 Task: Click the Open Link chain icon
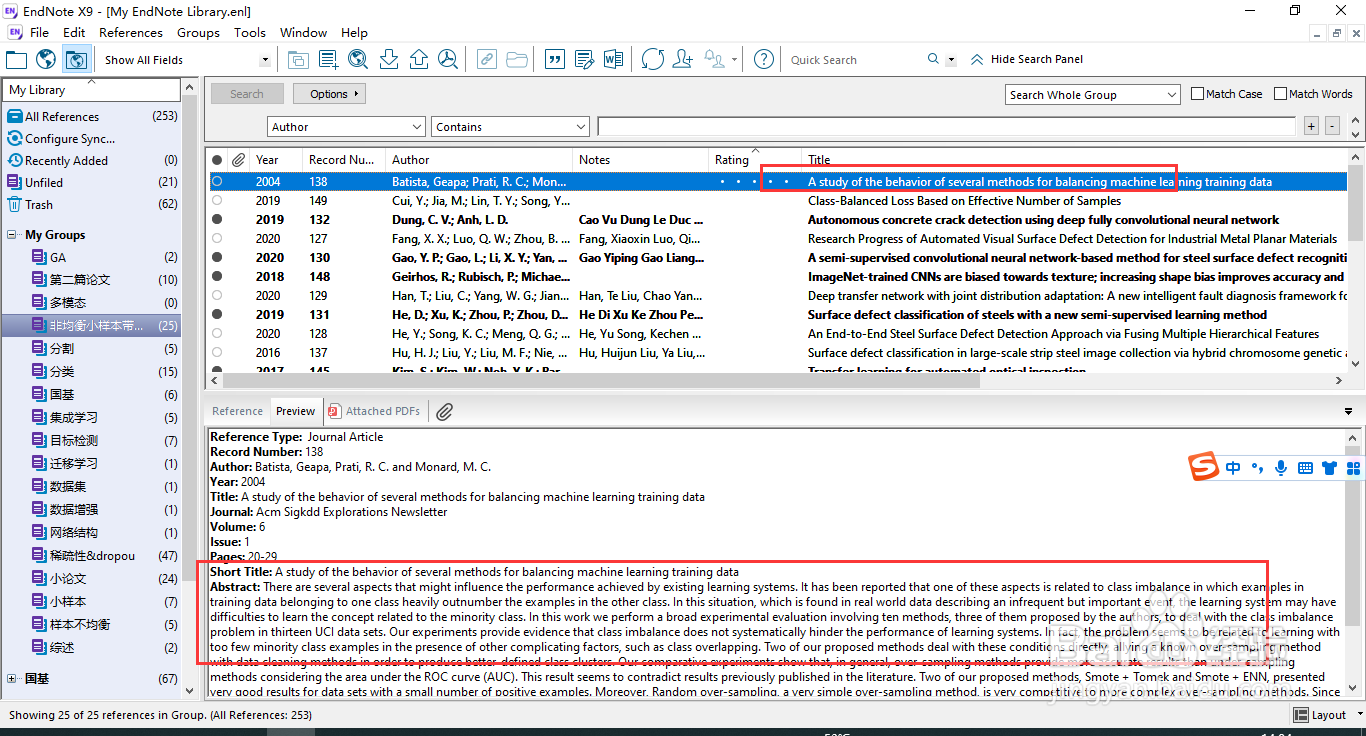click(486, 59)
